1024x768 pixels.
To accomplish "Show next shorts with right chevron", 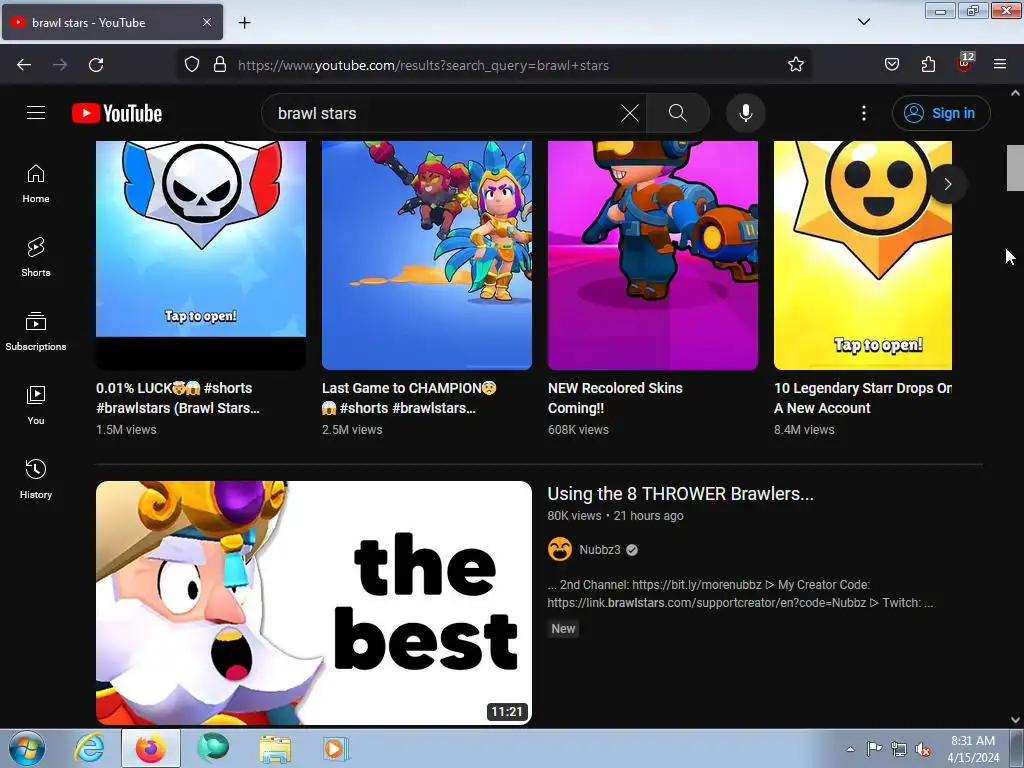I will pos(948,184).
